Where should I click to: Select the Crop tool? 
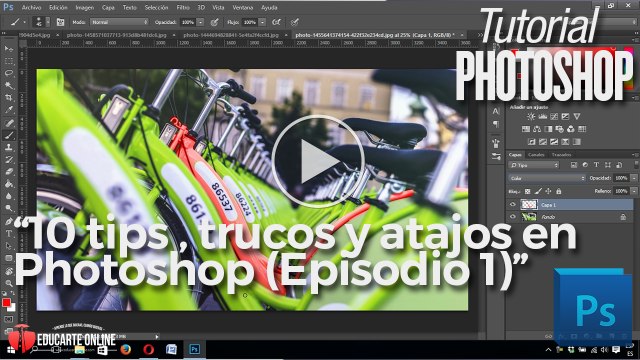(x=9, y=98)
